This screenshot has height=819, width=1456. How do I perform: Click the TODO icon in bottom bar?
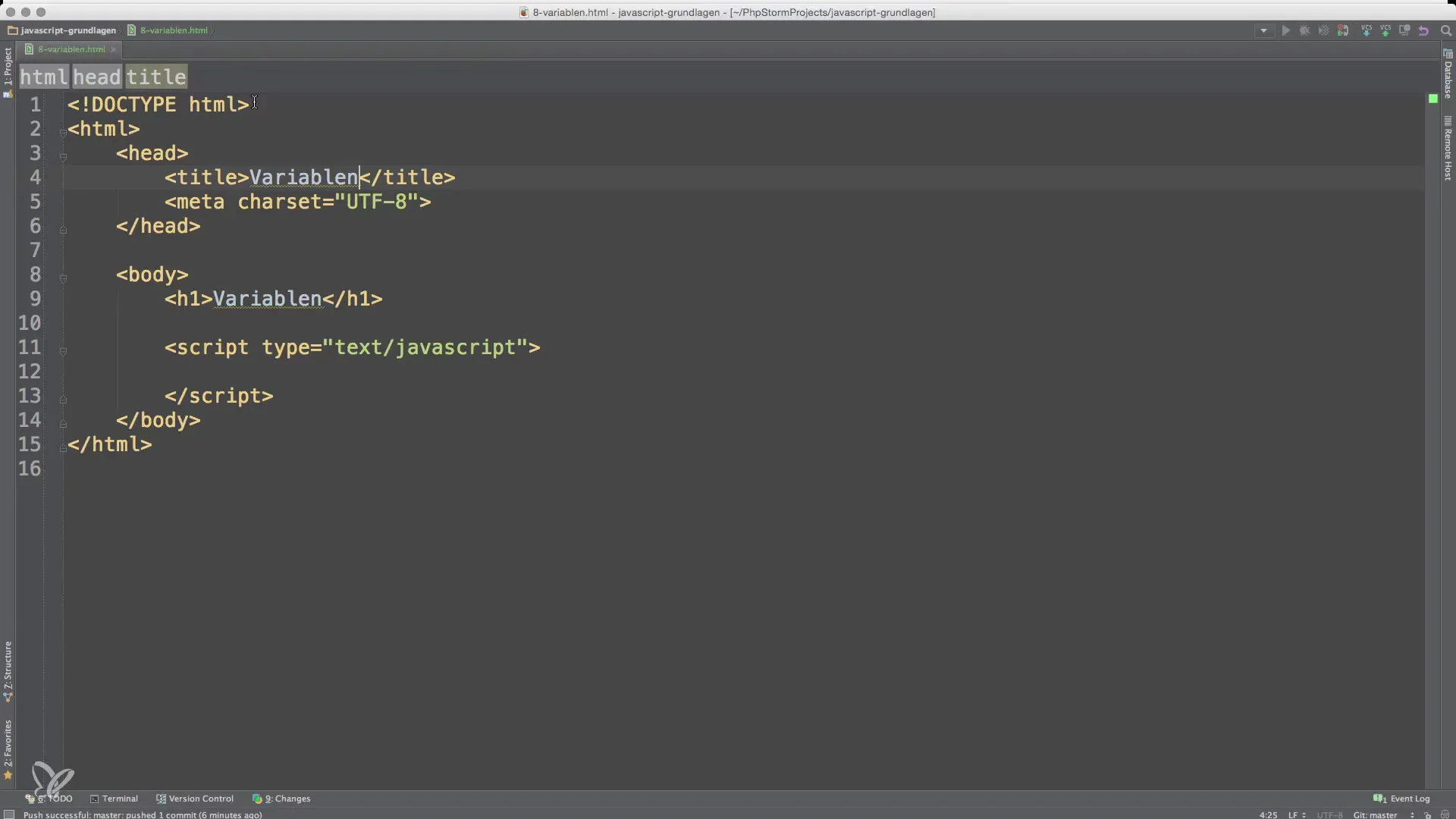pyautogui.click(x=30, y=799)
